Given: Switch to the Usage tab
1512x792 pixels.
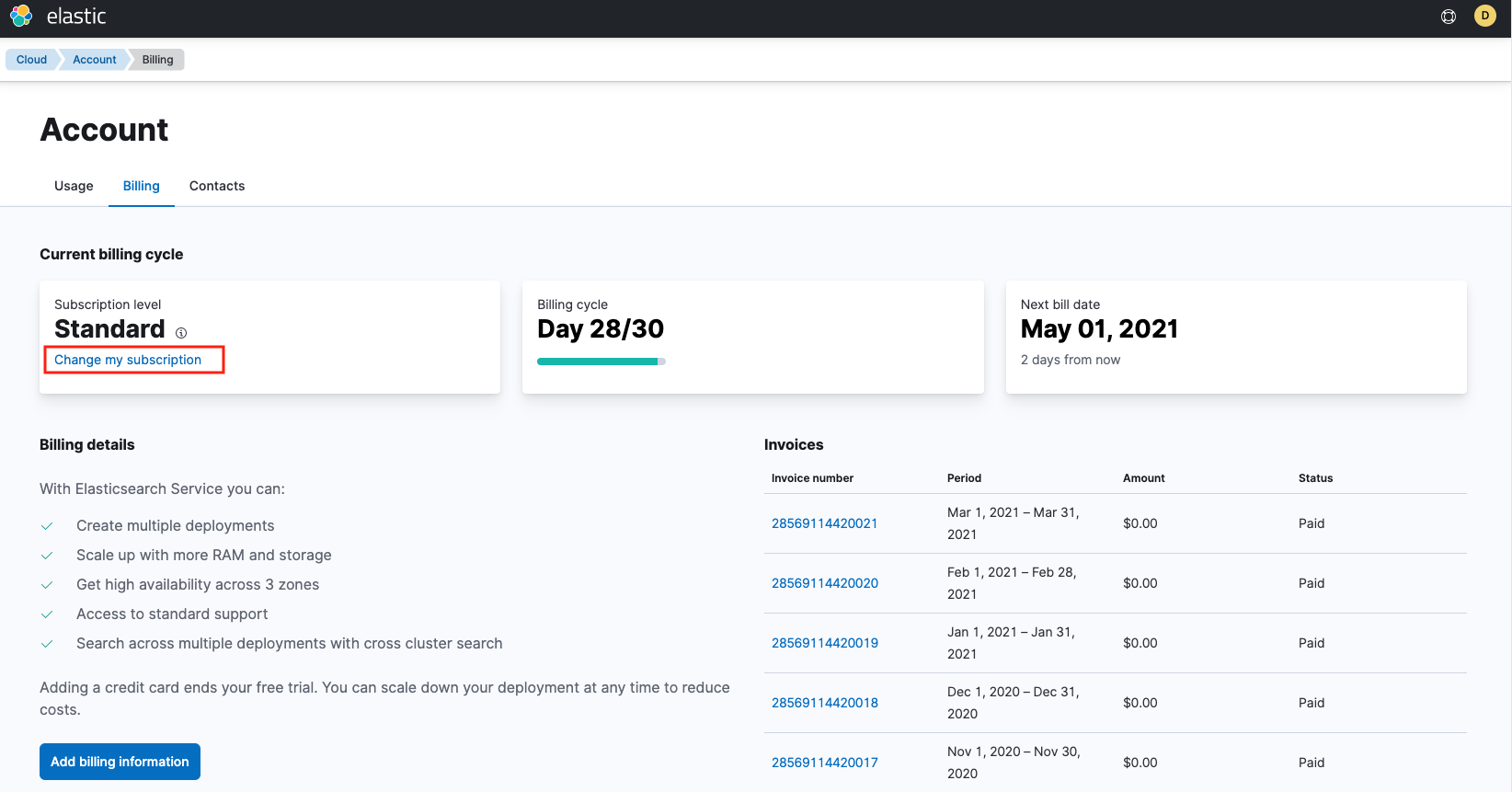Looking at the screenshot, I should click(x=74, y=186).
